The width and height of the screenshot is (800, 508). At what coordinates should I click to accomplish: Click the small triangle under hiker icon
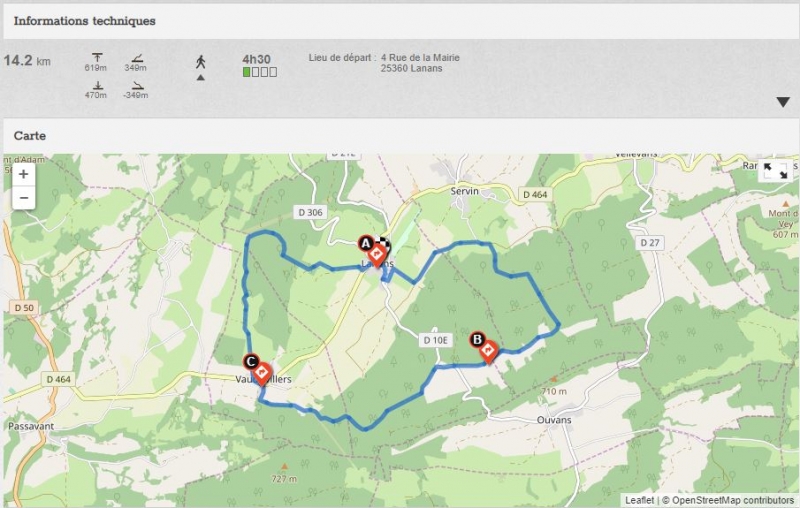[201, 78]
